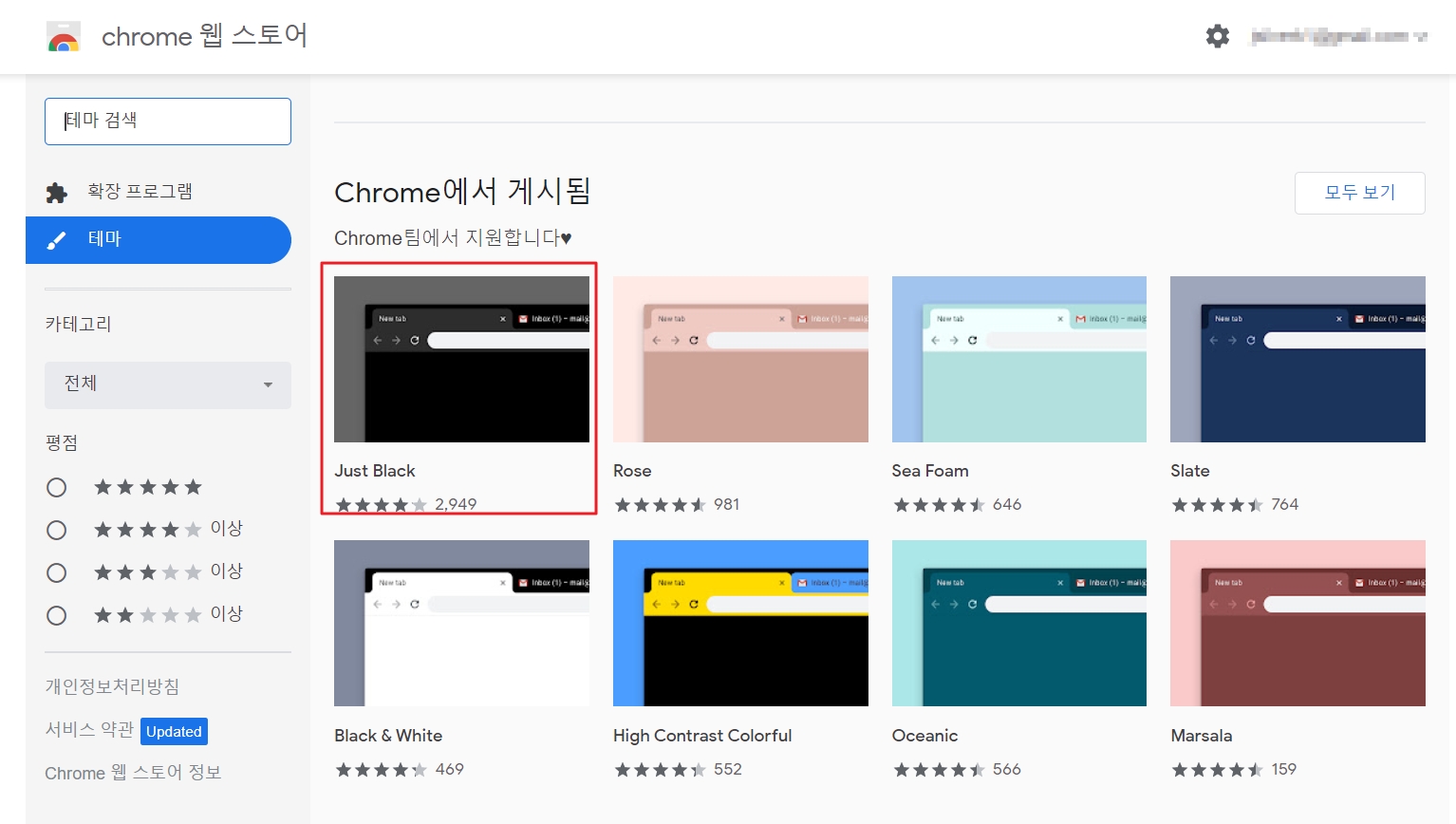Open Chrome 웹 스토어 정보 link
Image resolution: width=1456 pixels, height=824 pixels.
click(133, 773)
